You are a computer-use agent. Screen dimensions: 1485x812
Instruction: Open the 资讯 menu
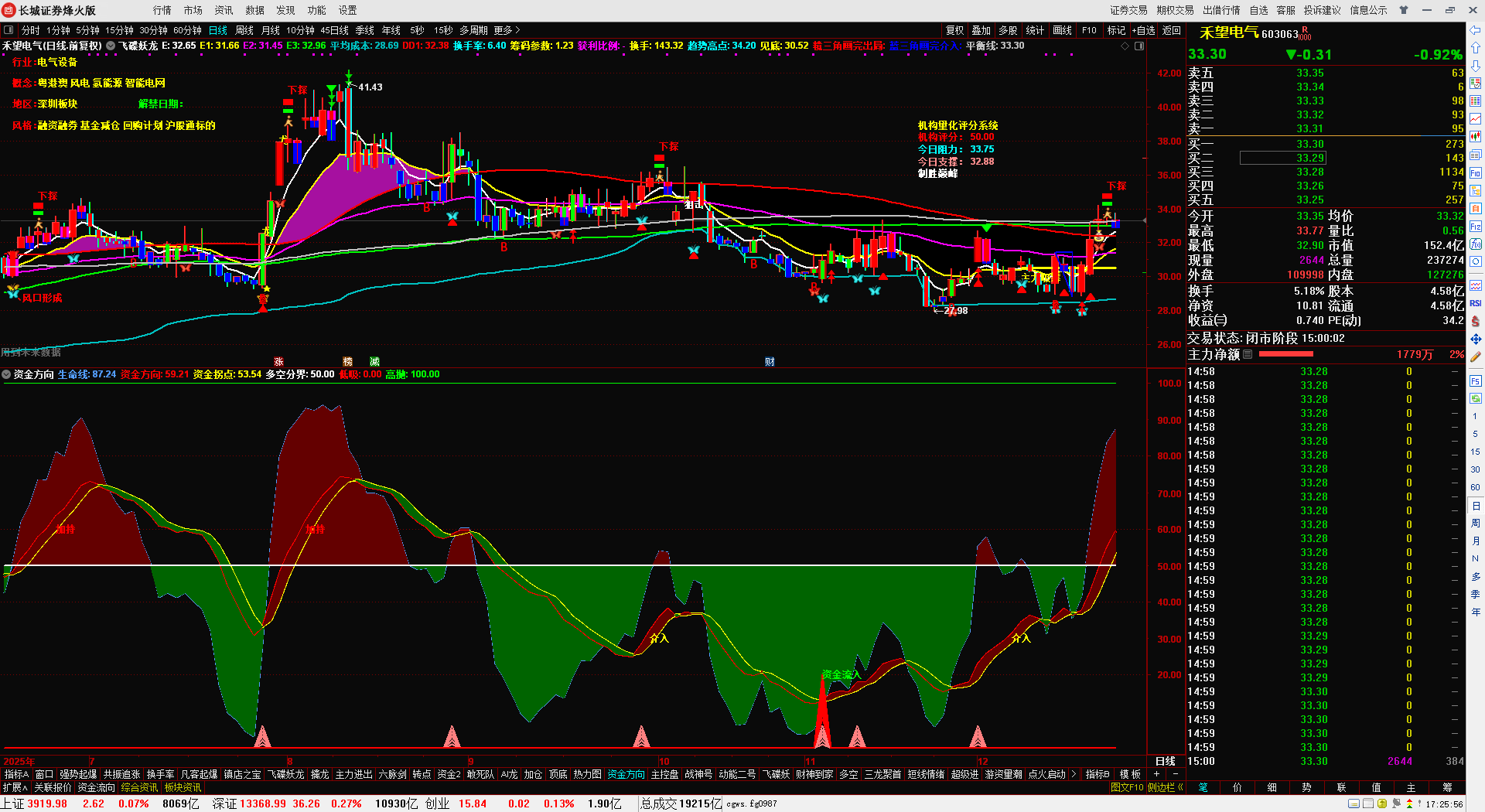coord(224,10)
